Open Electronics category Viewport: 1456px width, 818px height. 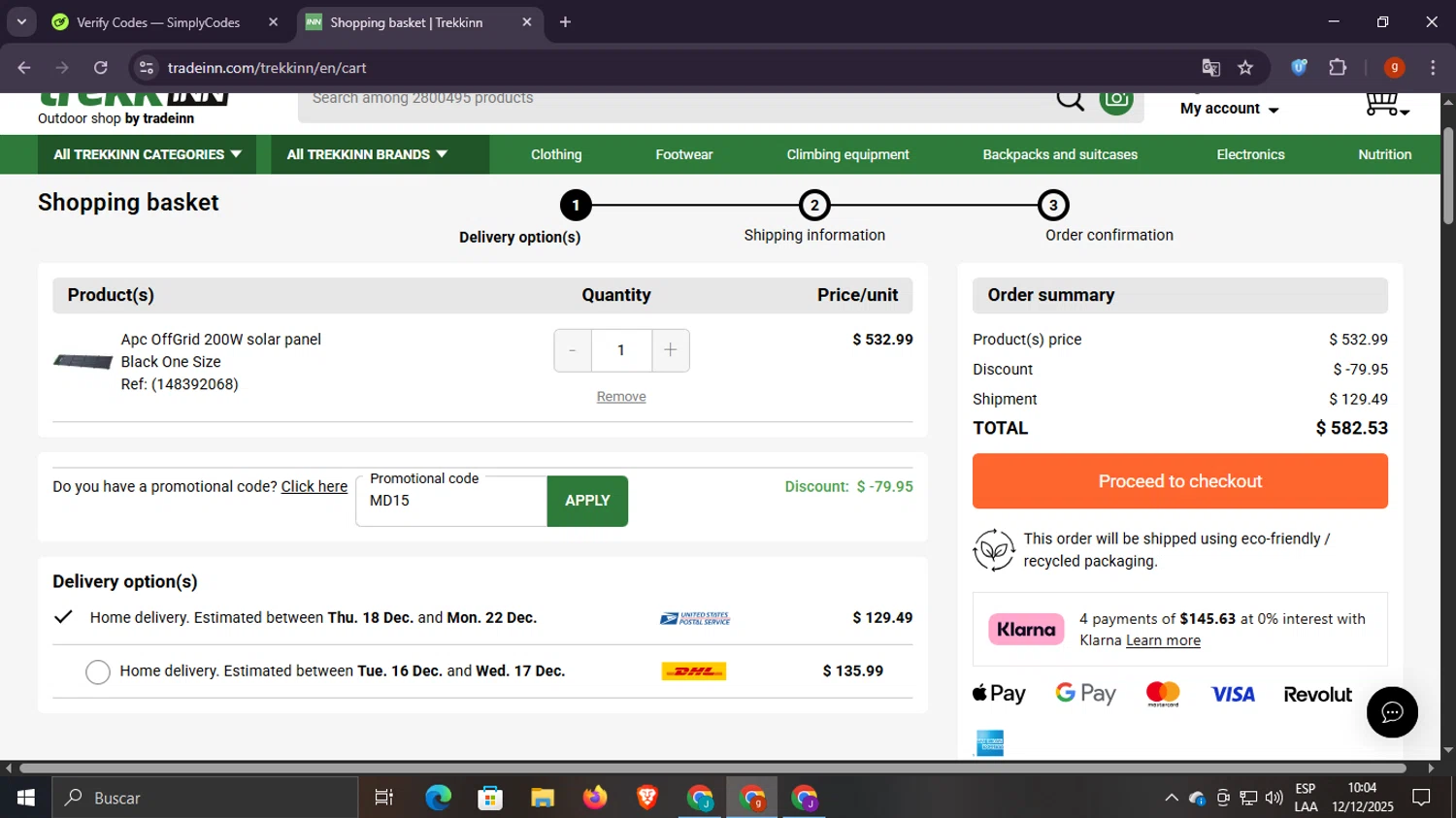coord(1250,154)
